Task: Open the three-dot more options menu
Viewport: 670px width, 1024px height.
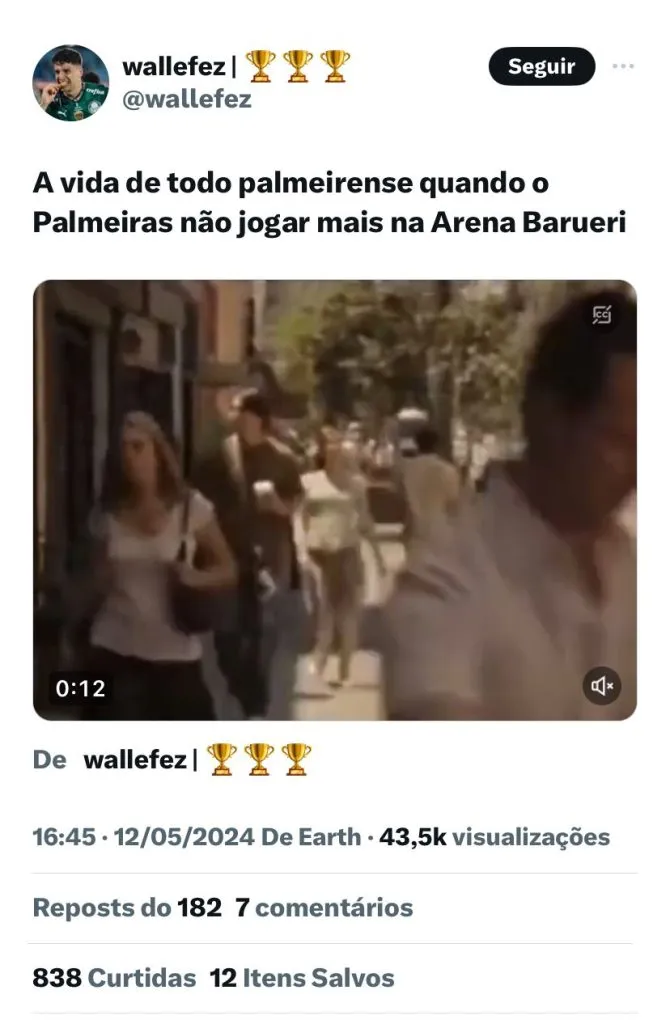Action: (623, 66)
